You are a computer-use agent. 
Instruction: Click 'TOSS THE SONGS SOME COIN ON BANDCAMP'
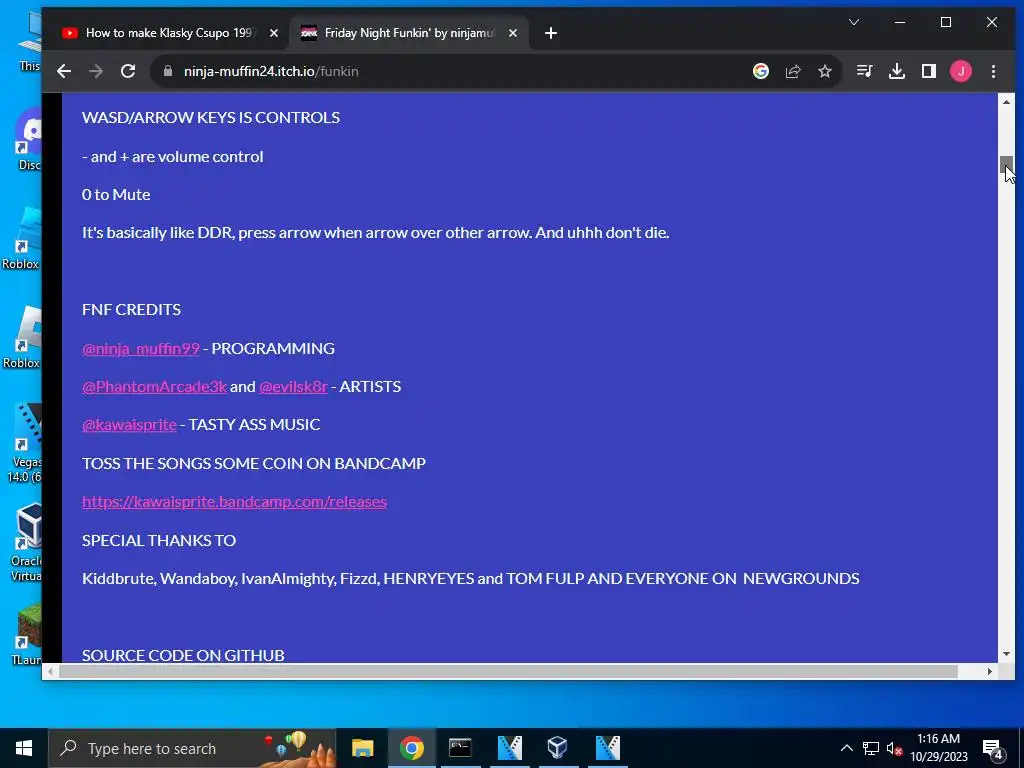coord(254,463)
